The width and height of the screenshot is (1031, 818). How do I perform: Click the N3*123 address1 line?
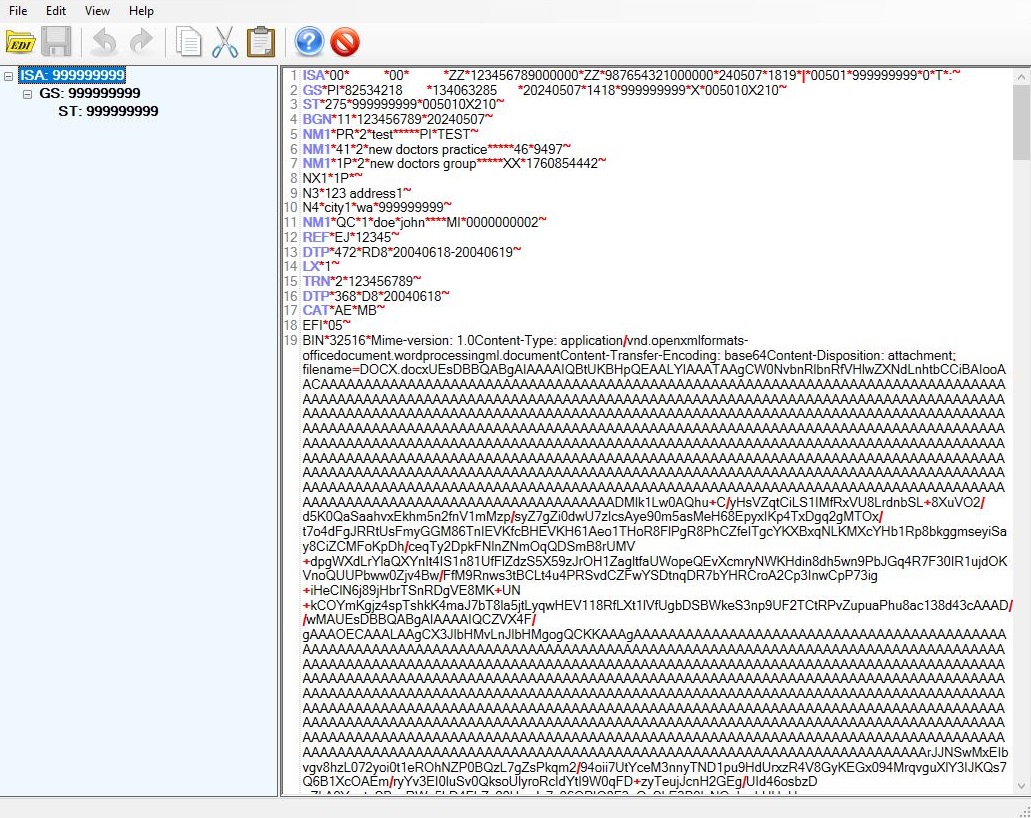click(356, 193)
